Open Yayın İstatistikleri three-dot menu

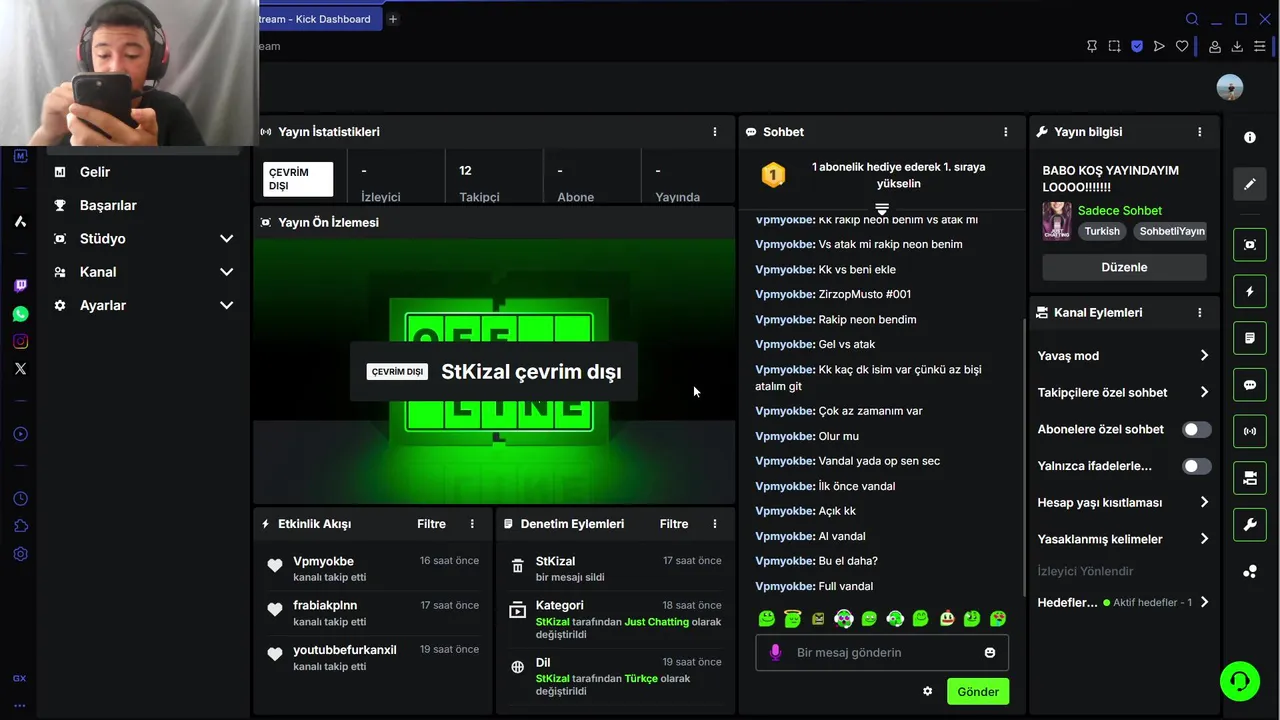tap(714, 132)
